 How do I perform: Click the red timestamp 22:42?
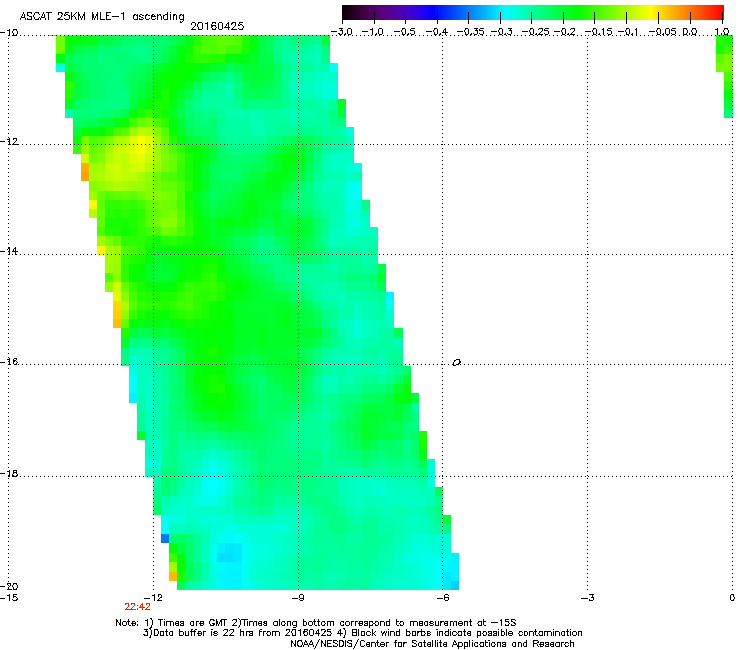pyautogui.click(x=137, y=607)
